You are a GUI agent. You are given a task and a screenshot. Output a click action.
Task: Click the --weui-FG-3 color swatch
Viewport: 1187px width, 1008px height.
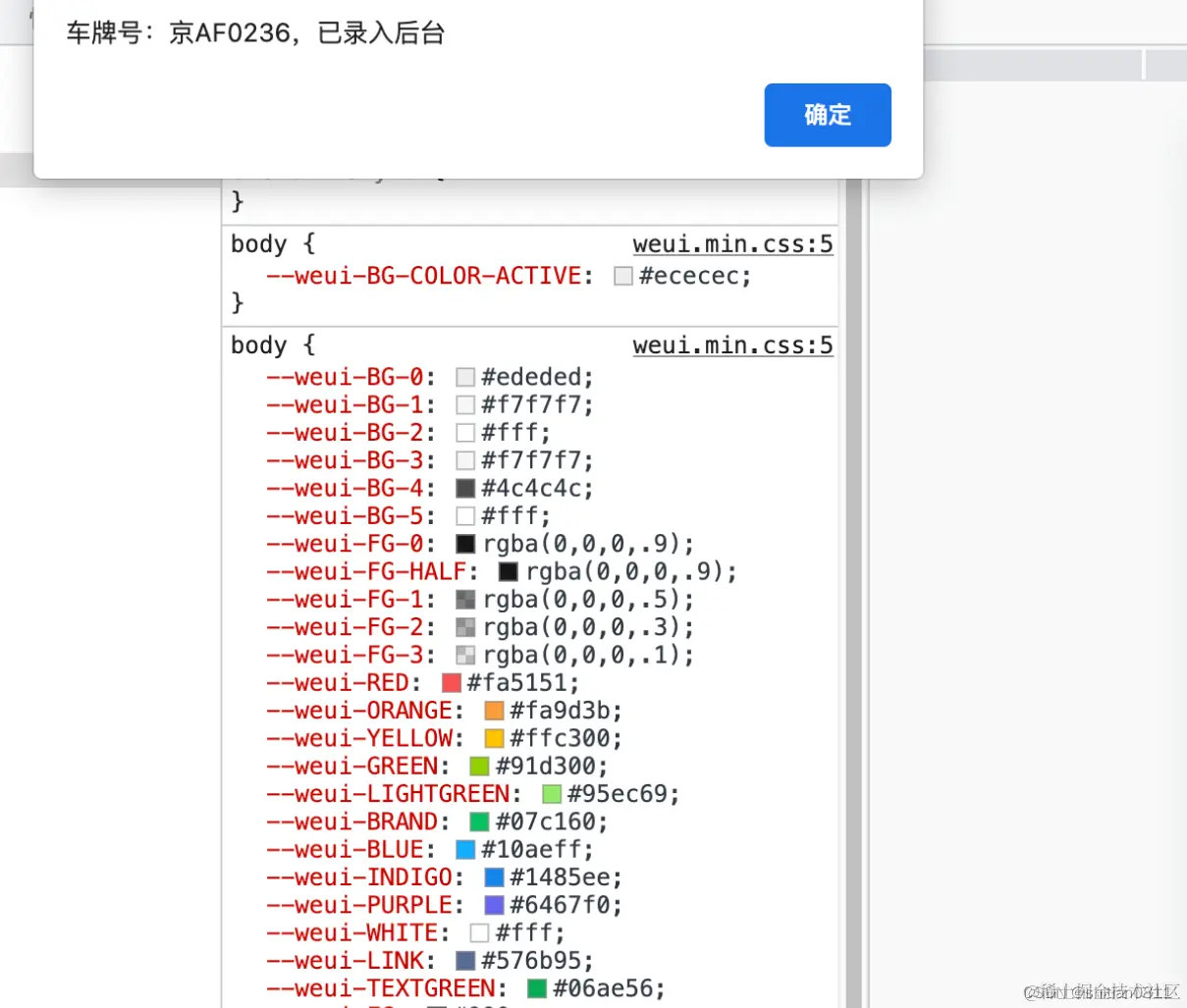point(465,655)
